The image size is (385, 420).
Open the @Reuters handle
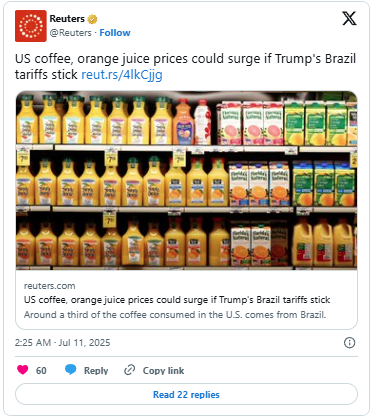tap(70, 33)
